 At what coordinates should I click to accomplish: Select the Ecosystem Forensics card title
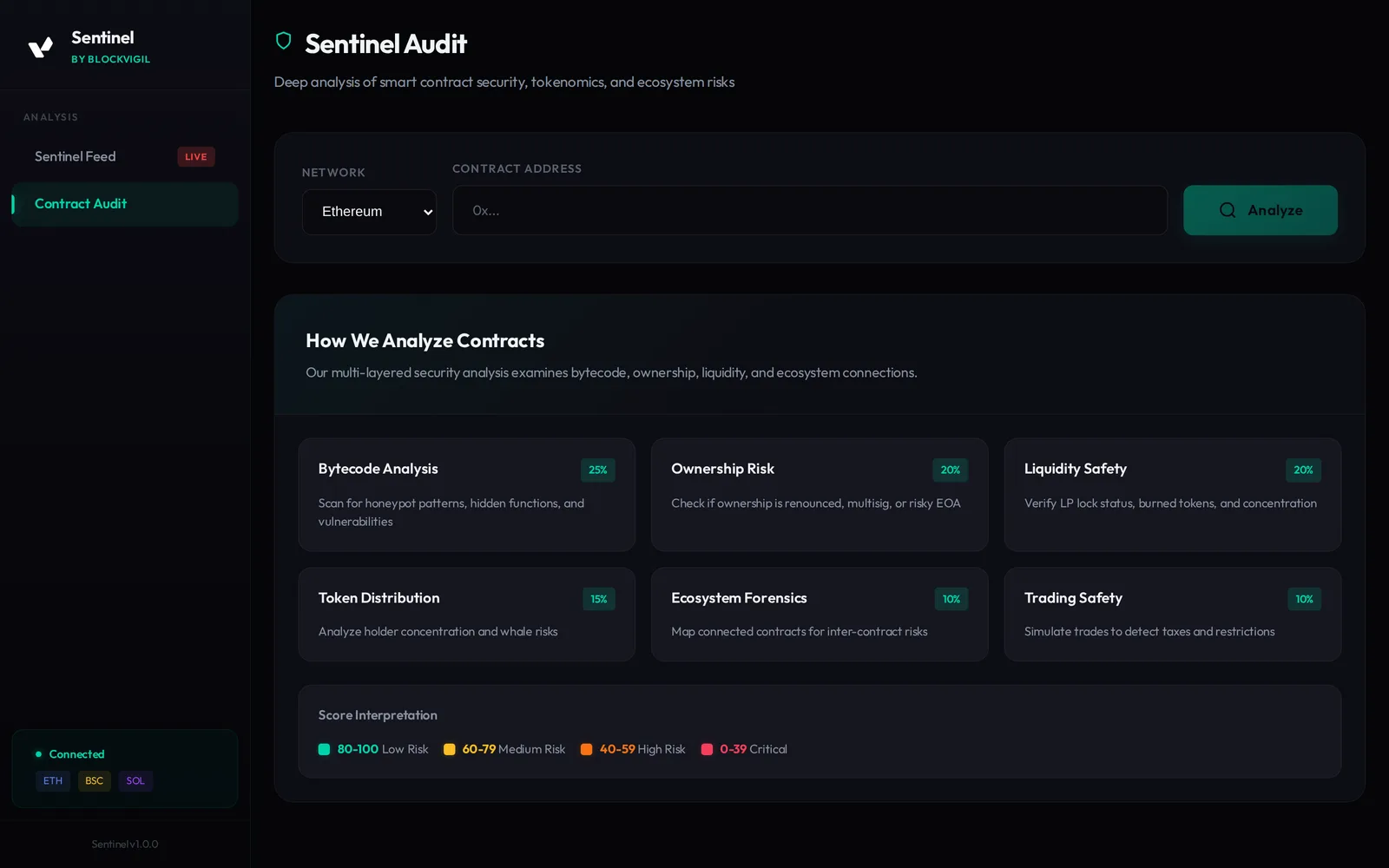point(739,598)
